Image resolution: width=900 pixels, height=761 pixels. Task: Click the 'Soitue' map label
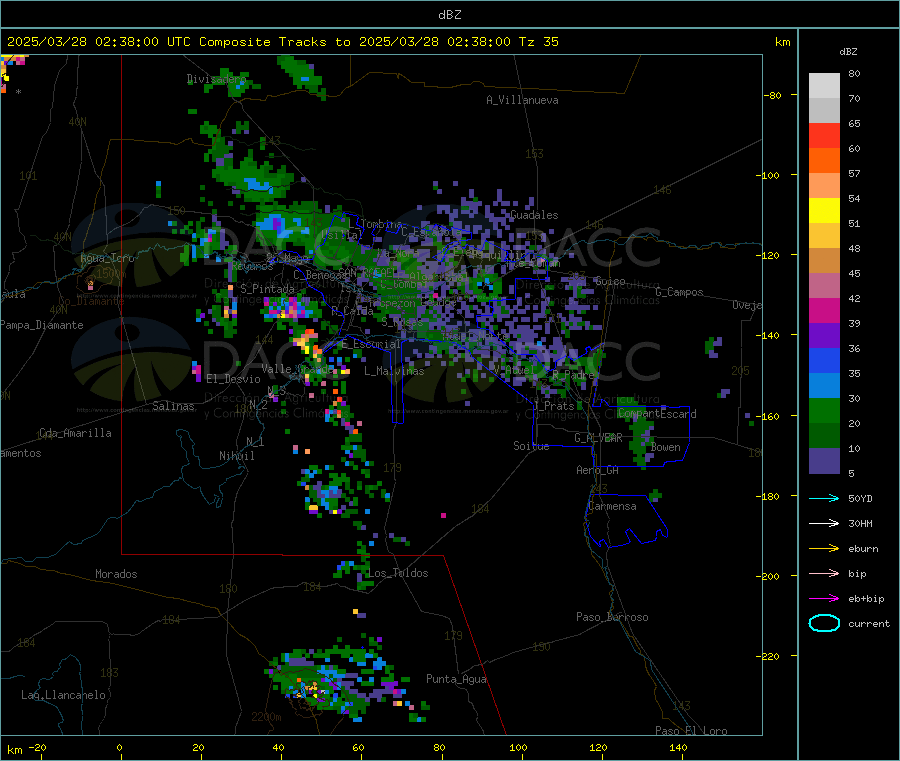coord(531,446)
